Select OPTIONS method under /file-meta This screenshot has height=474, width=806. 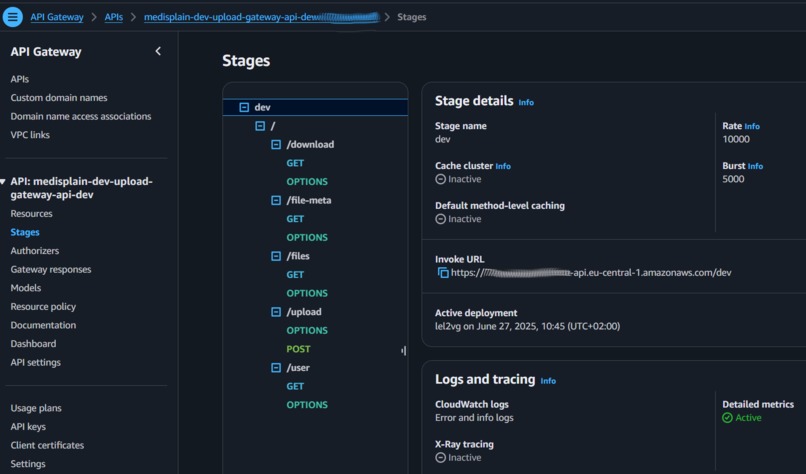click(x=307, y=238)
